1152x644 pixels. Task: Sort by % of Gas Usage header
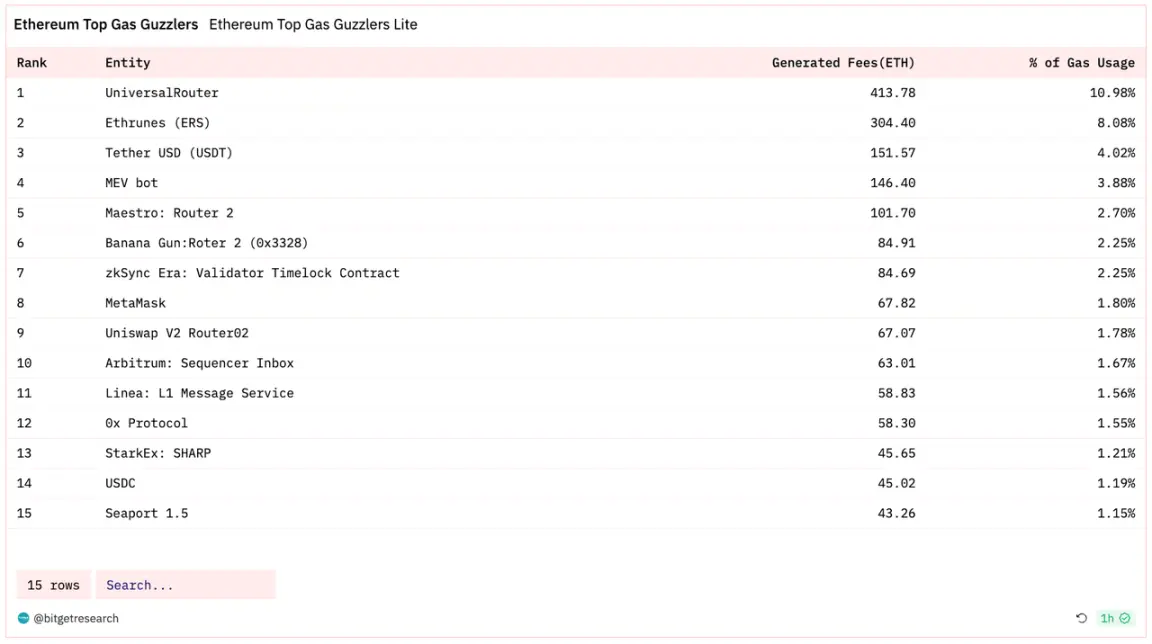[1082, 62]
